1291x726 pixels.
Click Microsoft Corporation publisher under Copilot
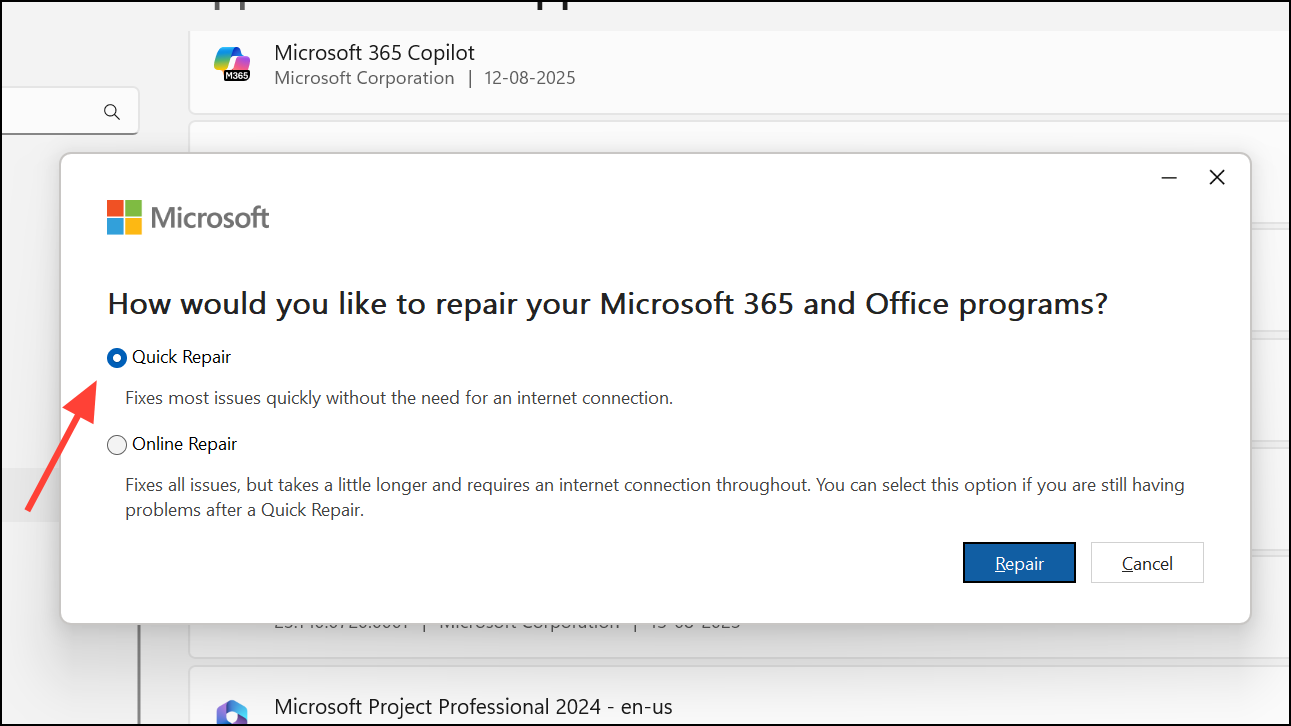pos(364,78)
